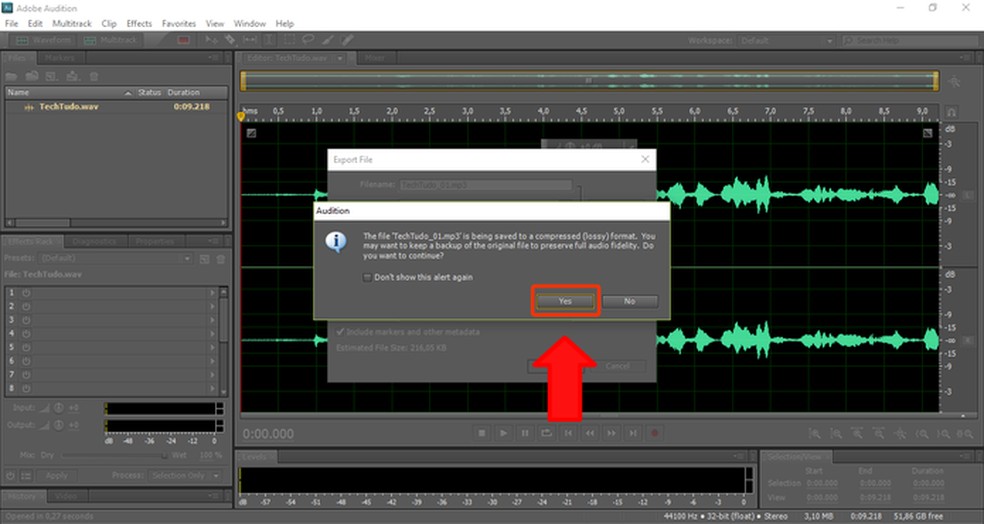Select the Lasso Selection tool in toolbar
Image resolution: width=984 pixels, height=524 pixels.
309,40
